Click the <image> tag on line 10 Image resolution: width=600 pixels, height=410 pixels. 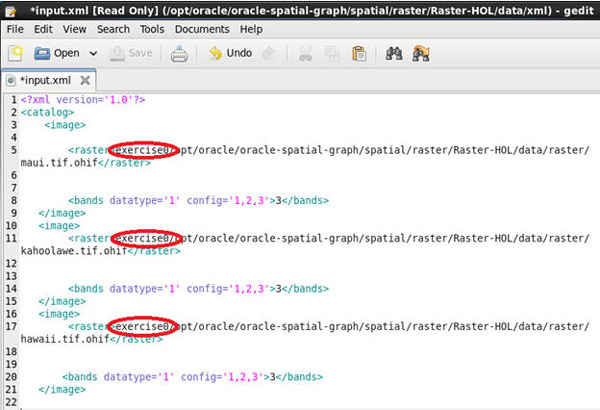coord(59,226)
